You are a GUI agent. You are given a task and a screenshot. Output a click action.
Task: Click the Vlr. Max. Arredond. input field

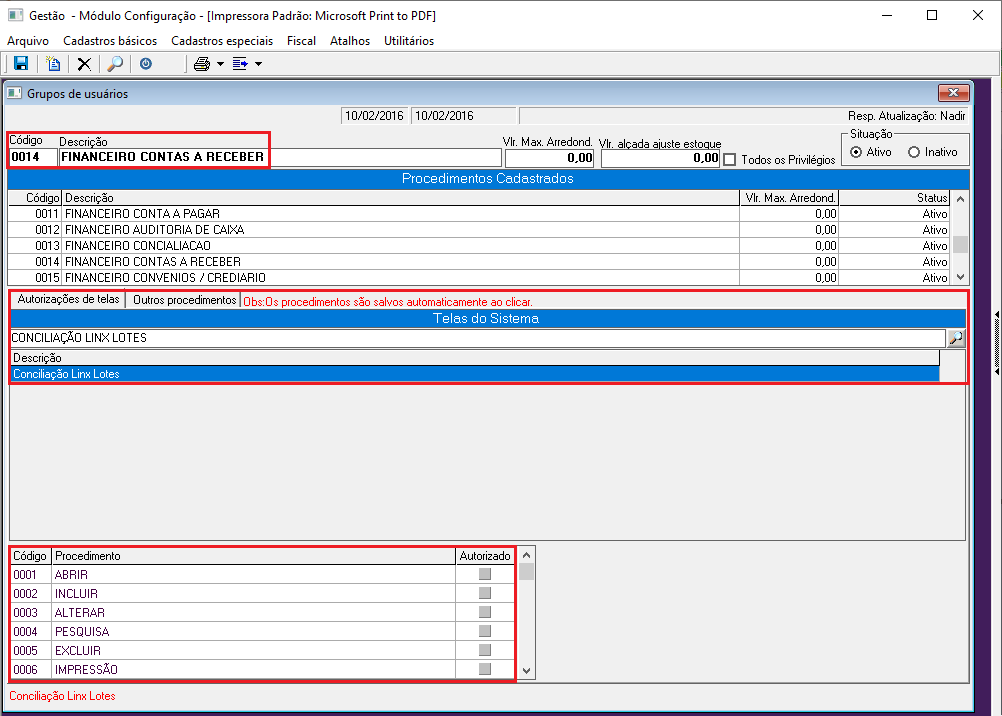point(549,158)
